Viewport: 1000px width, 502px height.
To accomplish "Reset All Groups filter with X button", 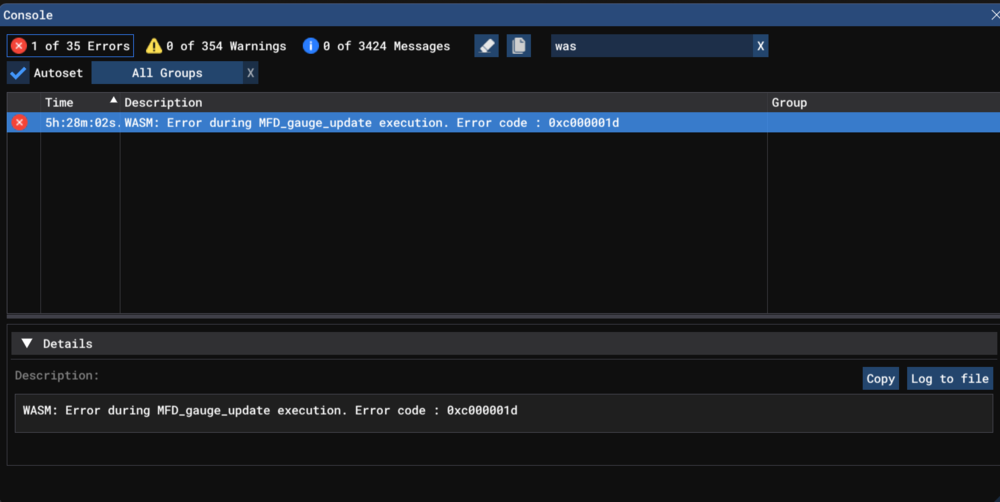I will [250, 73].
